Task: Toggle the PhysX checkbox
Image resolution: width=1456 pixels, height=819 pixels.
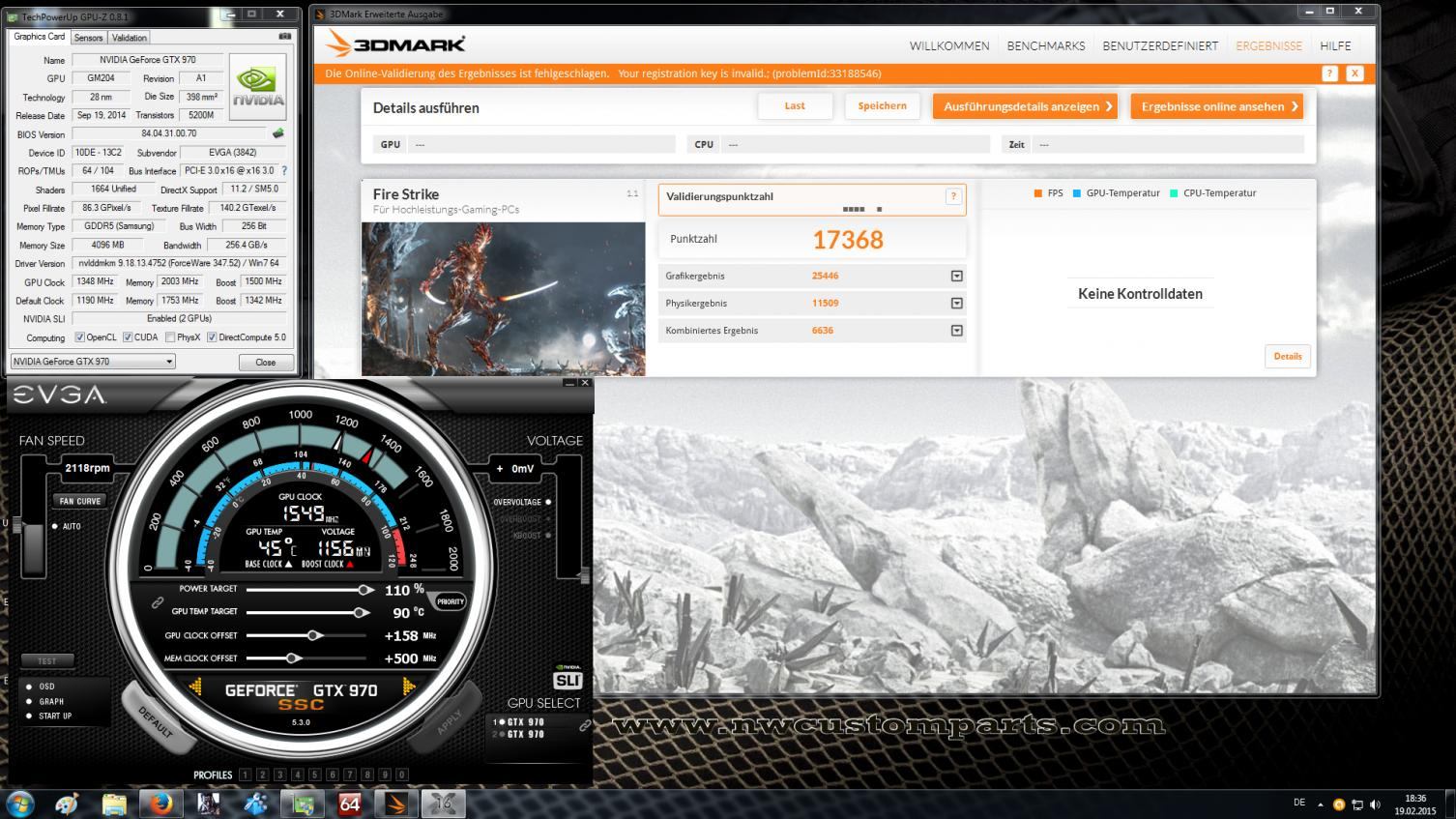Action: tap(170, 337)
